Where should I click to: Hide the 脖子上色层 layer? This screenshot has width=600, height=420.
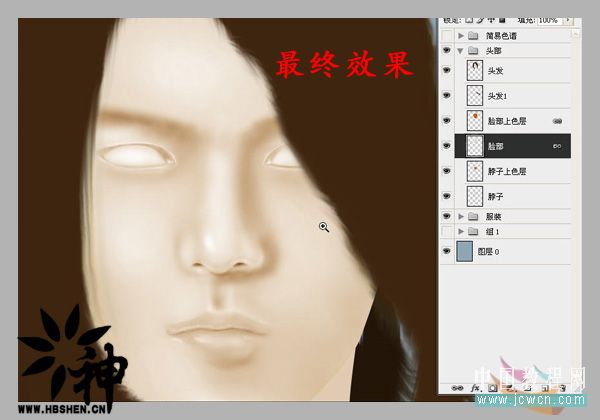coord(446,171)
